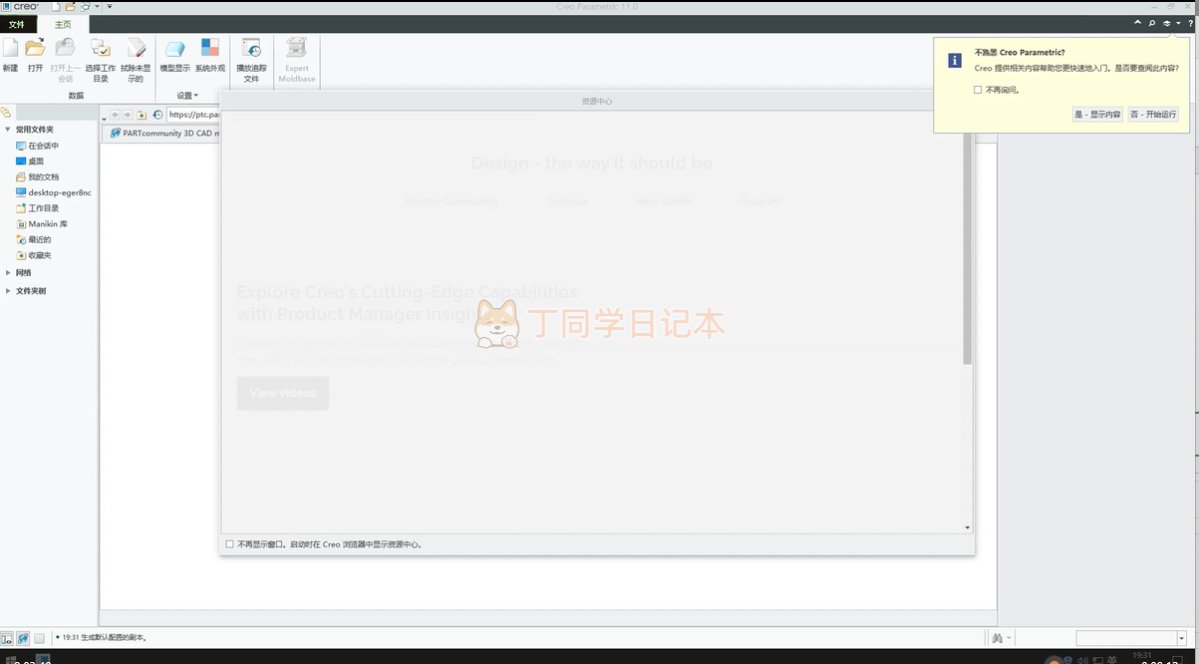The image size is (1199, 664).
Task: Open Creo help question mark
Action: (1191, 24)
